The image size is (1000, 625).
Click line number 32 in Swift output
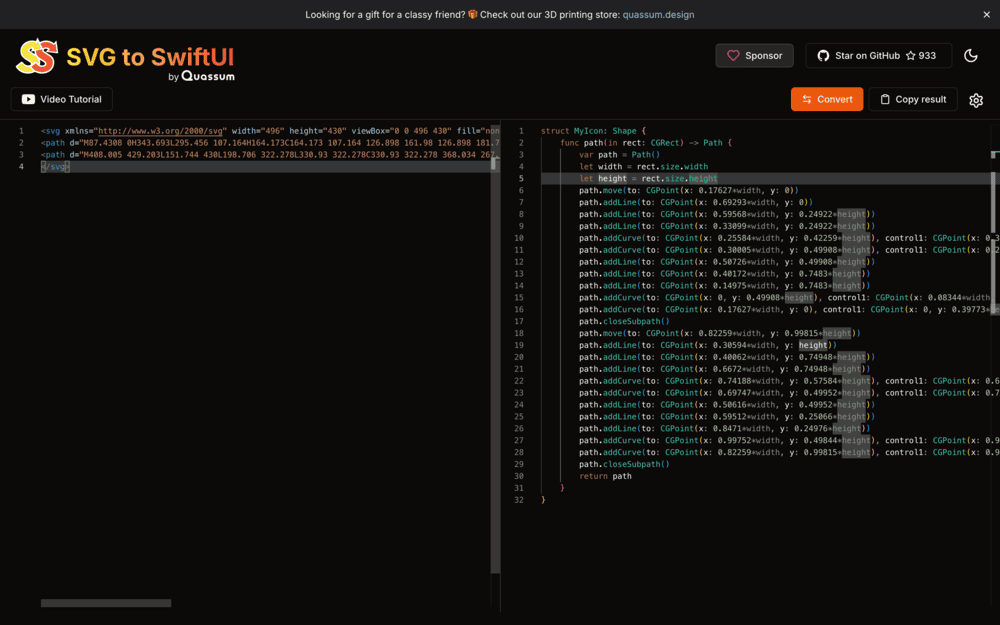[x=519, y=500]
